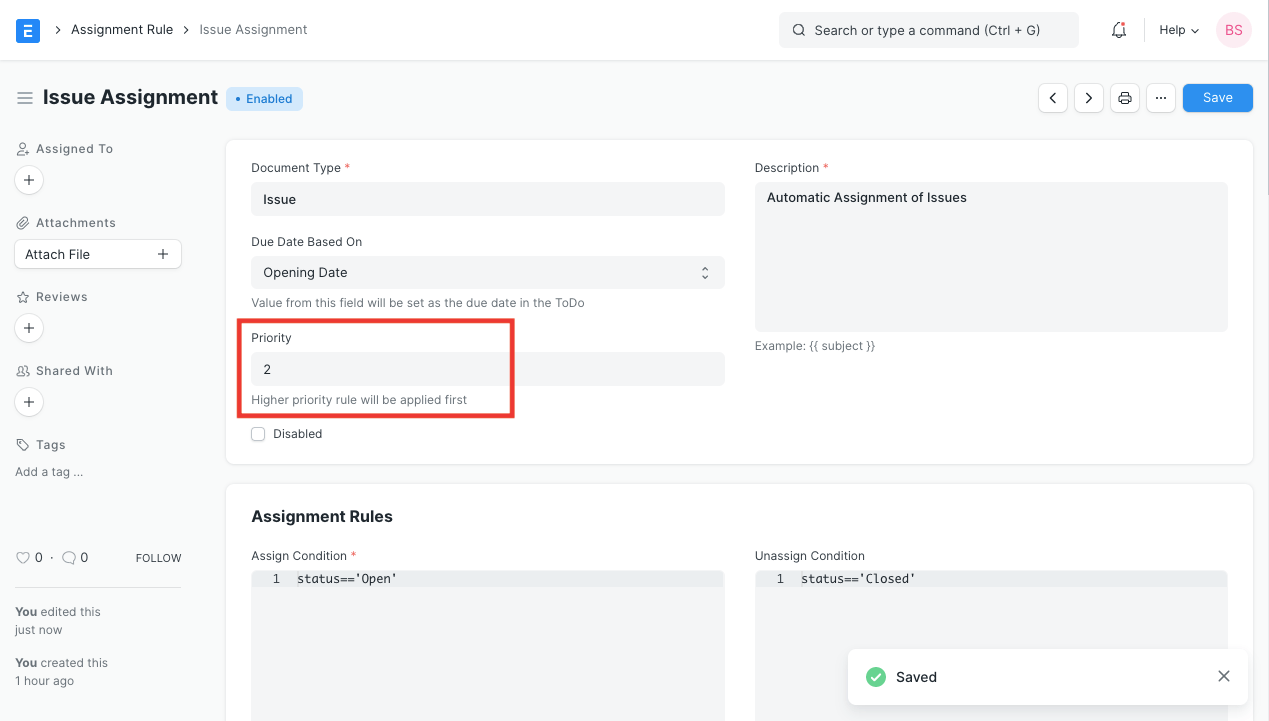1269x721 pixels.
Task: Dismiss the Saved notification
Action: click(1224, 677)
